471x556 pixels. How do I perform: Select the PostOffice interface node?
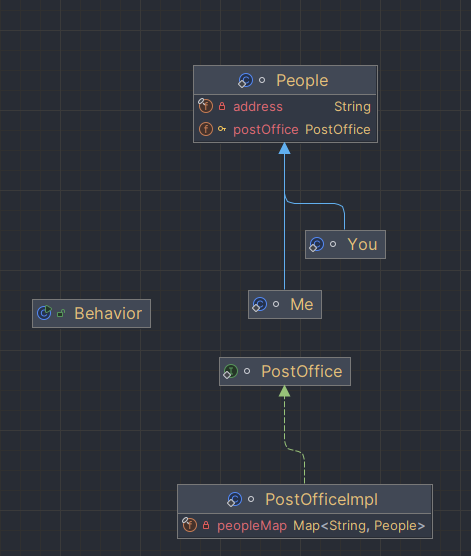click(285, 371)
